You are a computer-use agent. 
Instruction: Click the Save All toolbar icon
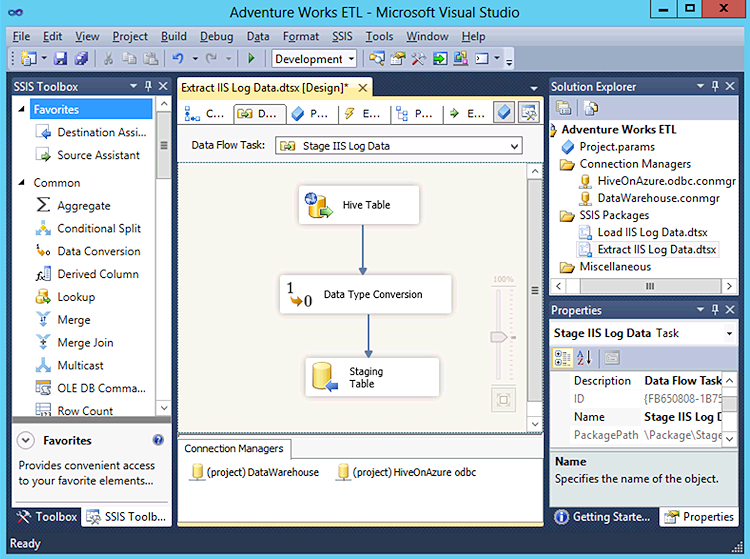[x=81, y=59]
